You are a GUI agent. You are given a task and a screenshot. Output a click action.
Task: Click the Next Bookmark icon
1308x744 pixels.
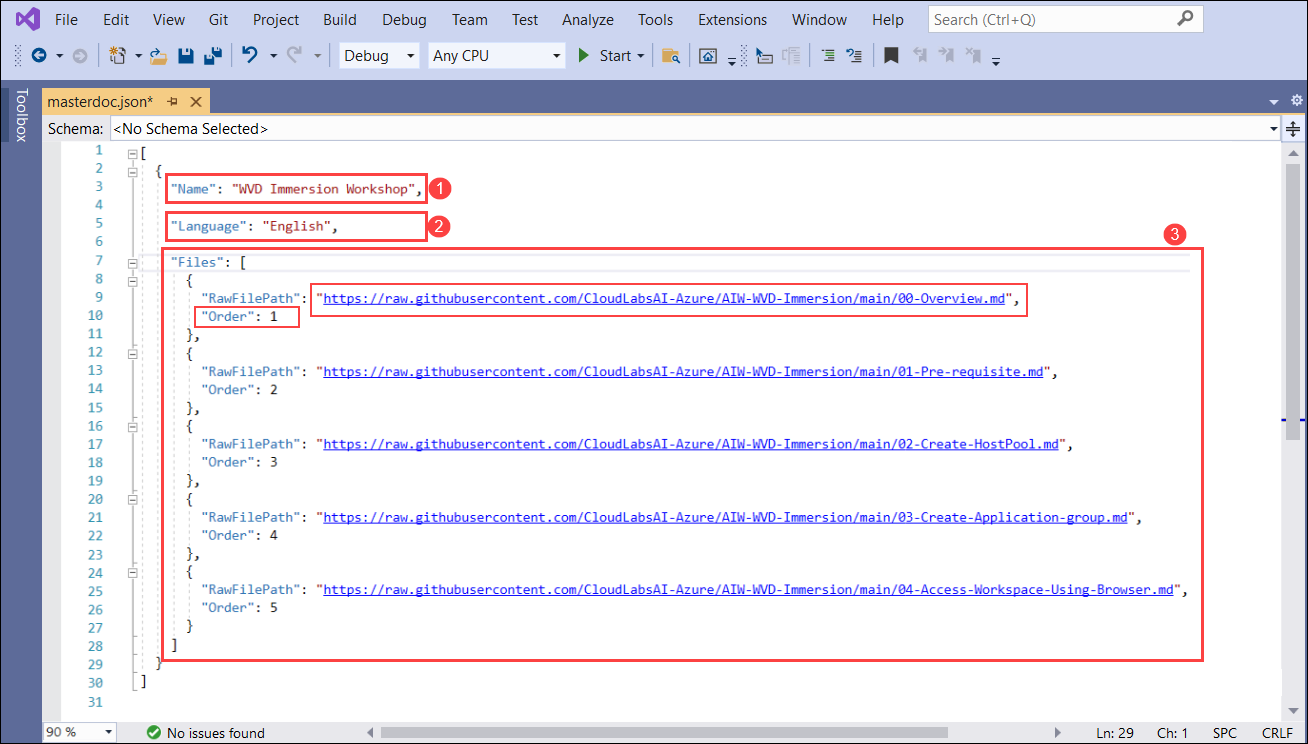click(946, 56)
